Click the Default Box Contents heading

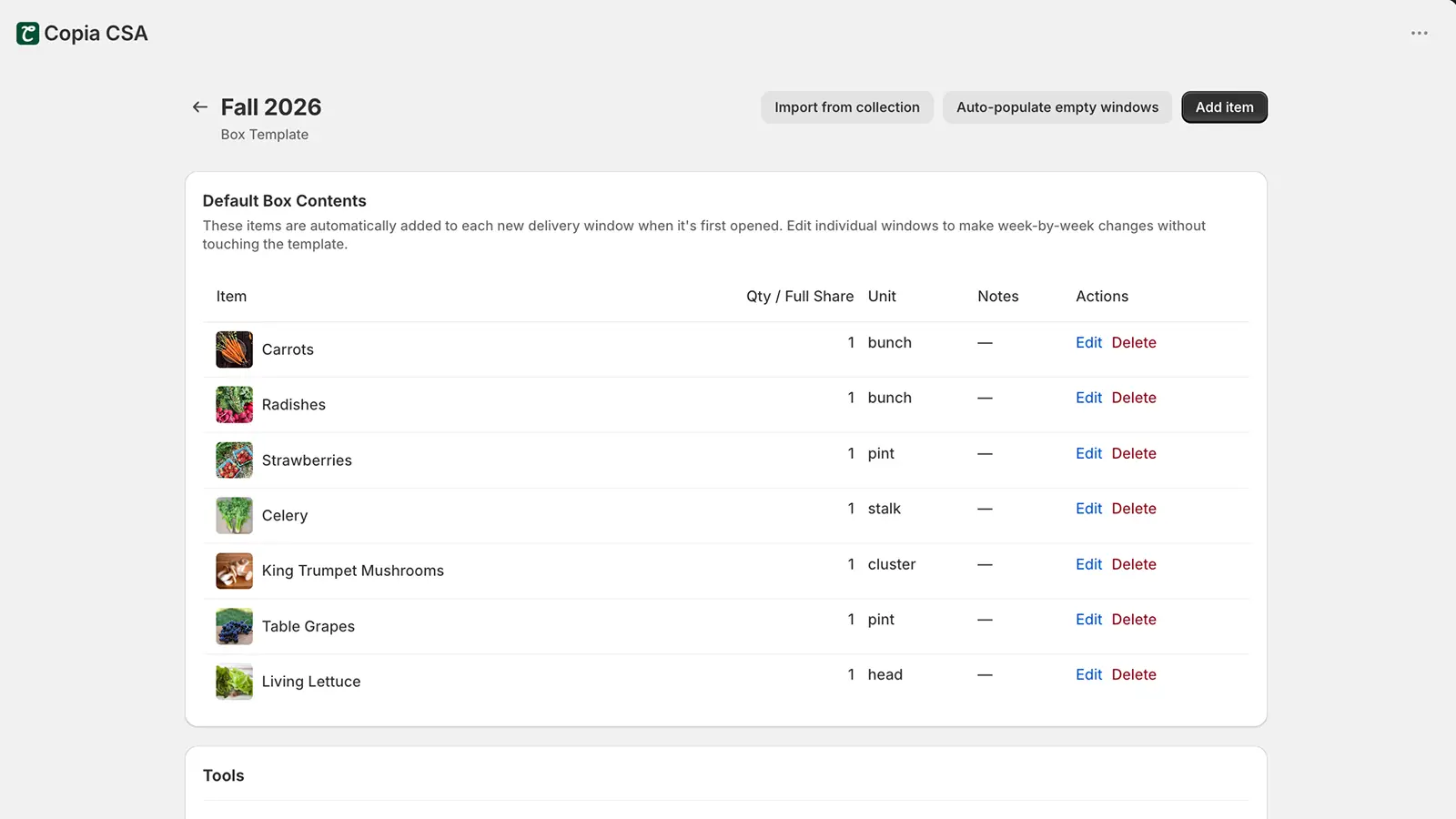285,201
